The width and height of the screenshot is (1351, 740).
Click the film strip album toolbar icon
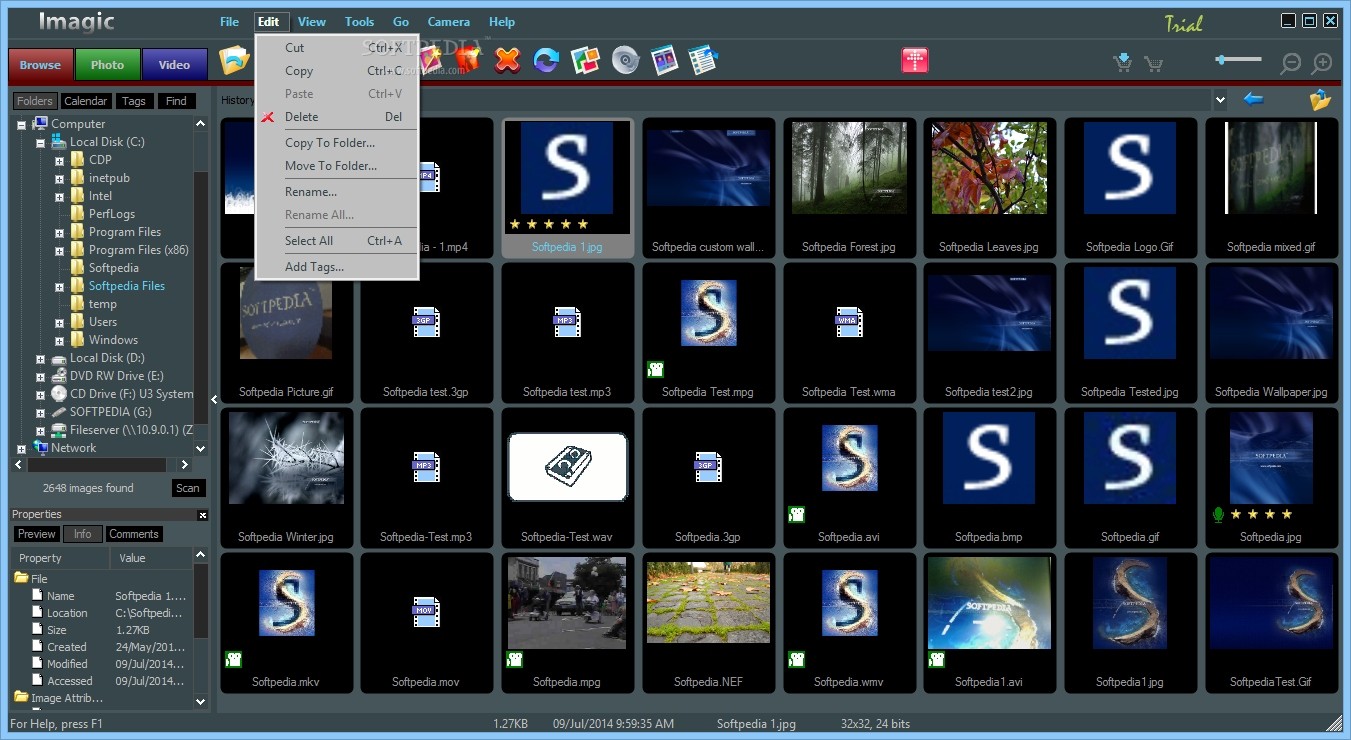pyautogui.click(x=664, y=61)
